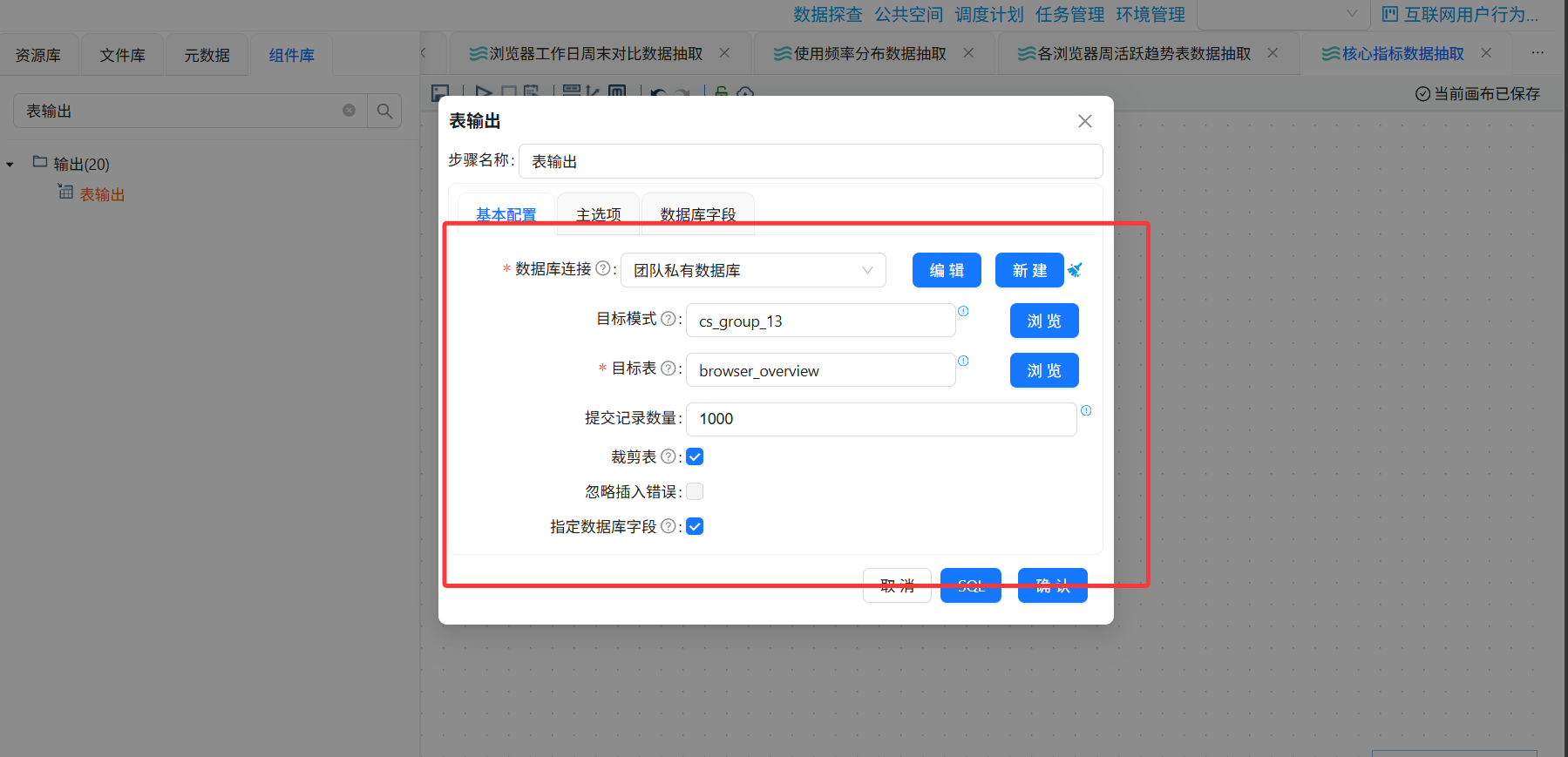Viewport: 1568px width, 757px height.
Task: Click the plug icon beside 新建 button
Action: coord(1075,270)
